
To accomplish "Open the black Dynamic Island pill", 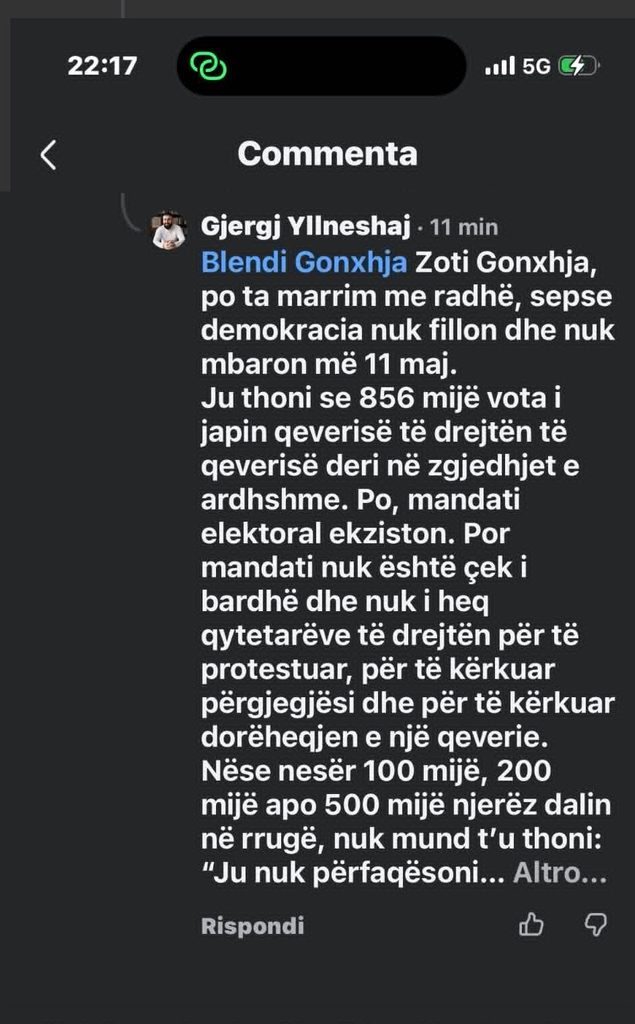I will pyautogui.click(x=321, y=66).
